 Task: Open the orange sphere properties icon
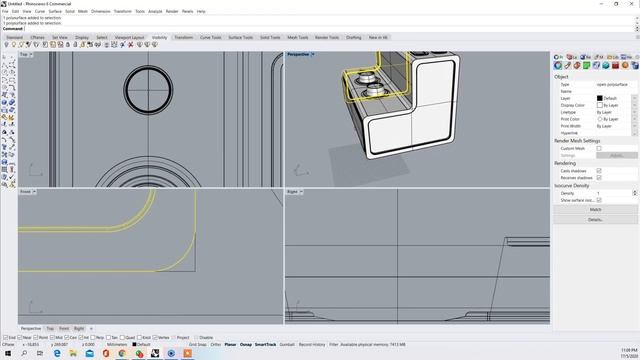[625, 65]
